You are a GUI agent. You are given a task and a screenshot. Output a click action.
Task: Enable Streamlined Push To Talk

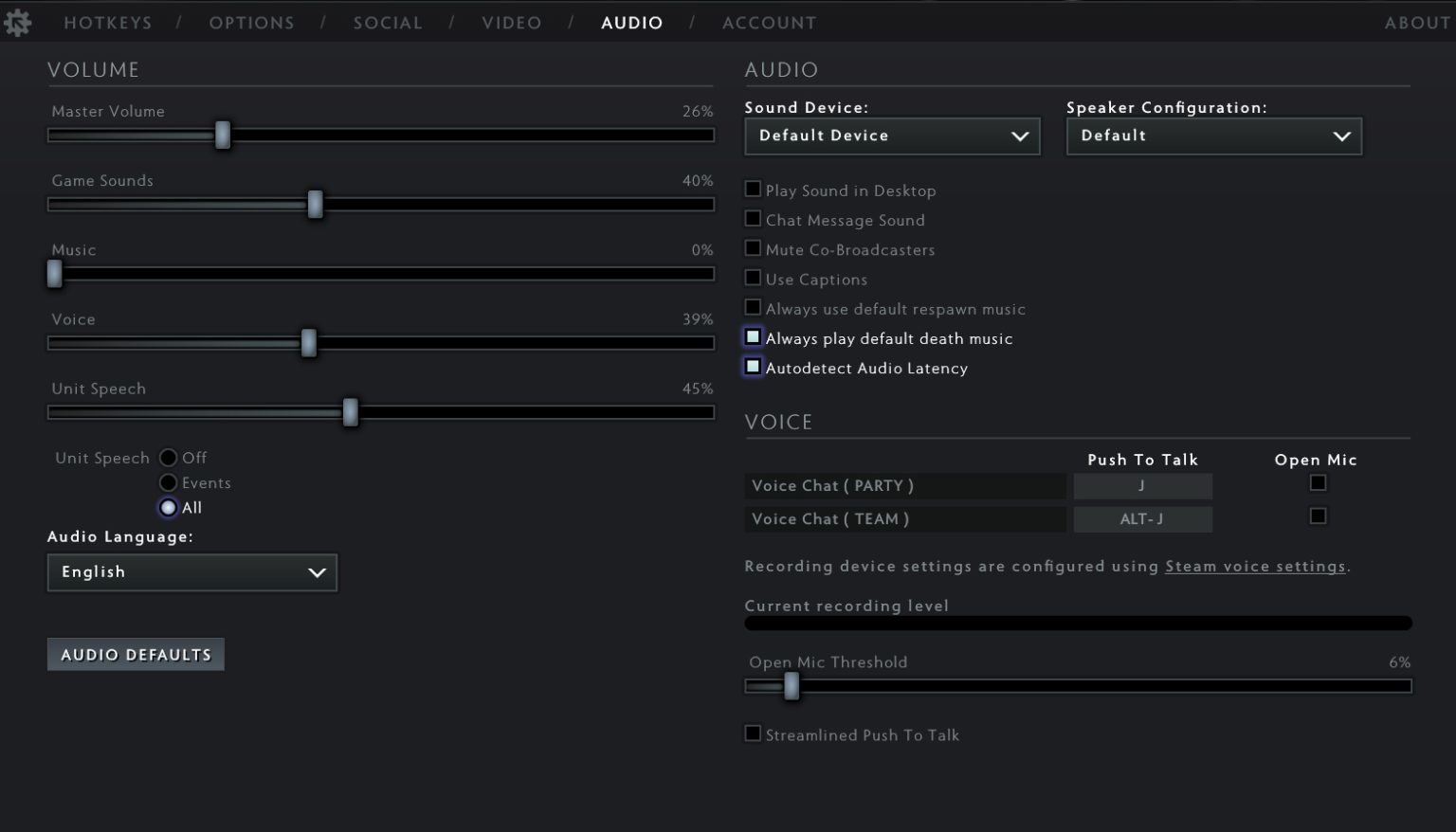(x=753, y=733)
